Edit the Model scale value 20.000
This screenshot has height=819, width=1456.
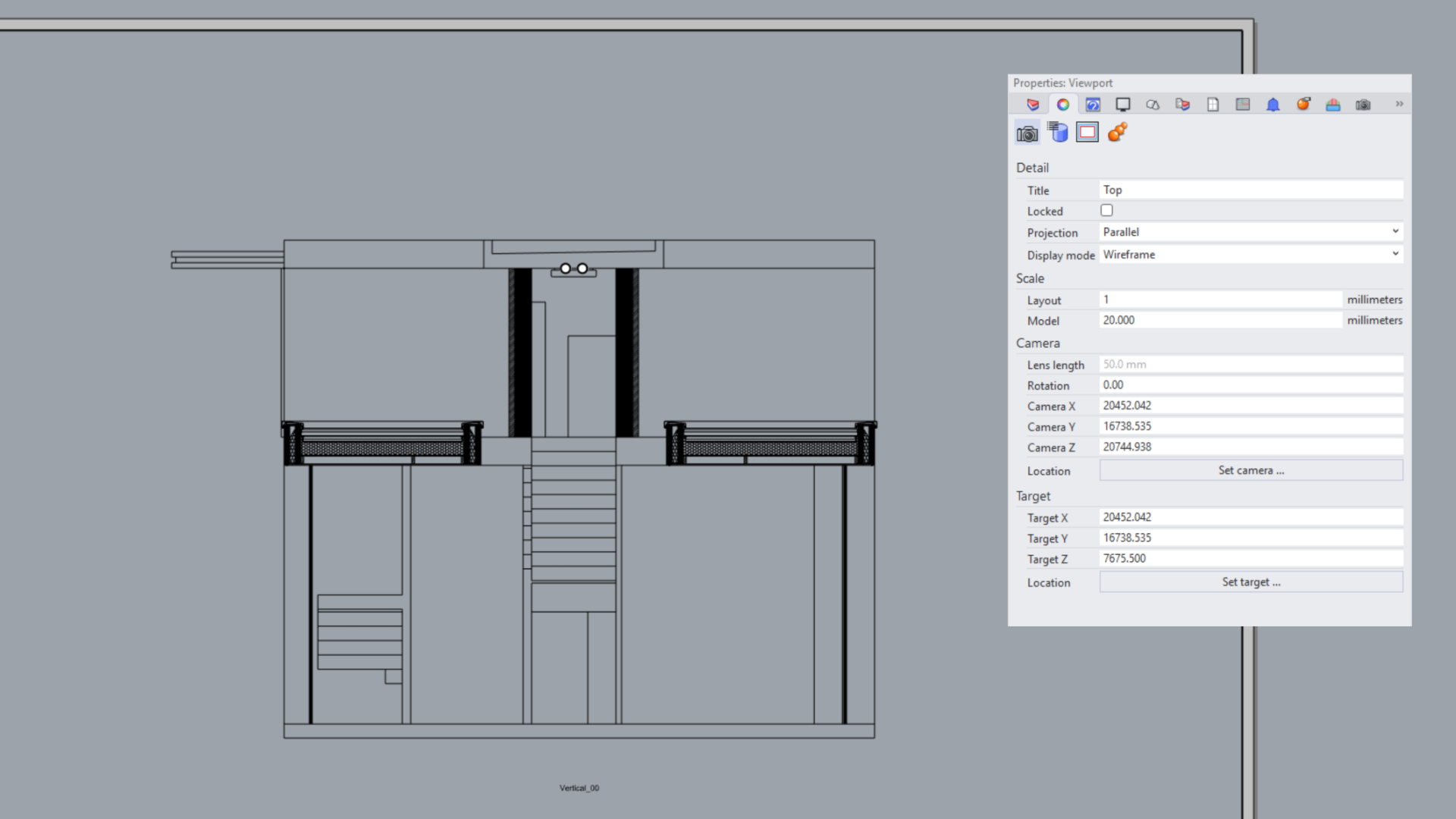coord(1221,320)
